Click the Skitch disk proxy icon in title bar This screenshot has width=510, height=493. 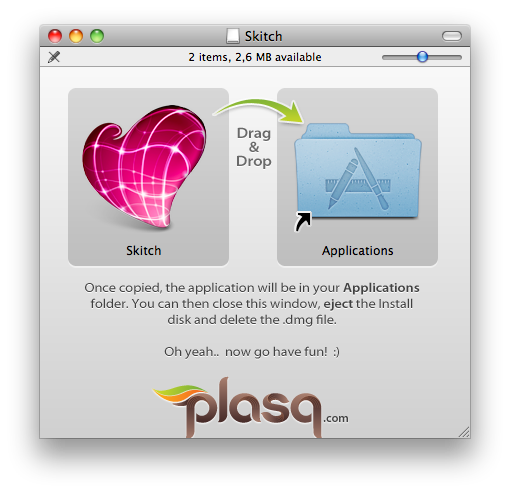(x=233, y=36)
